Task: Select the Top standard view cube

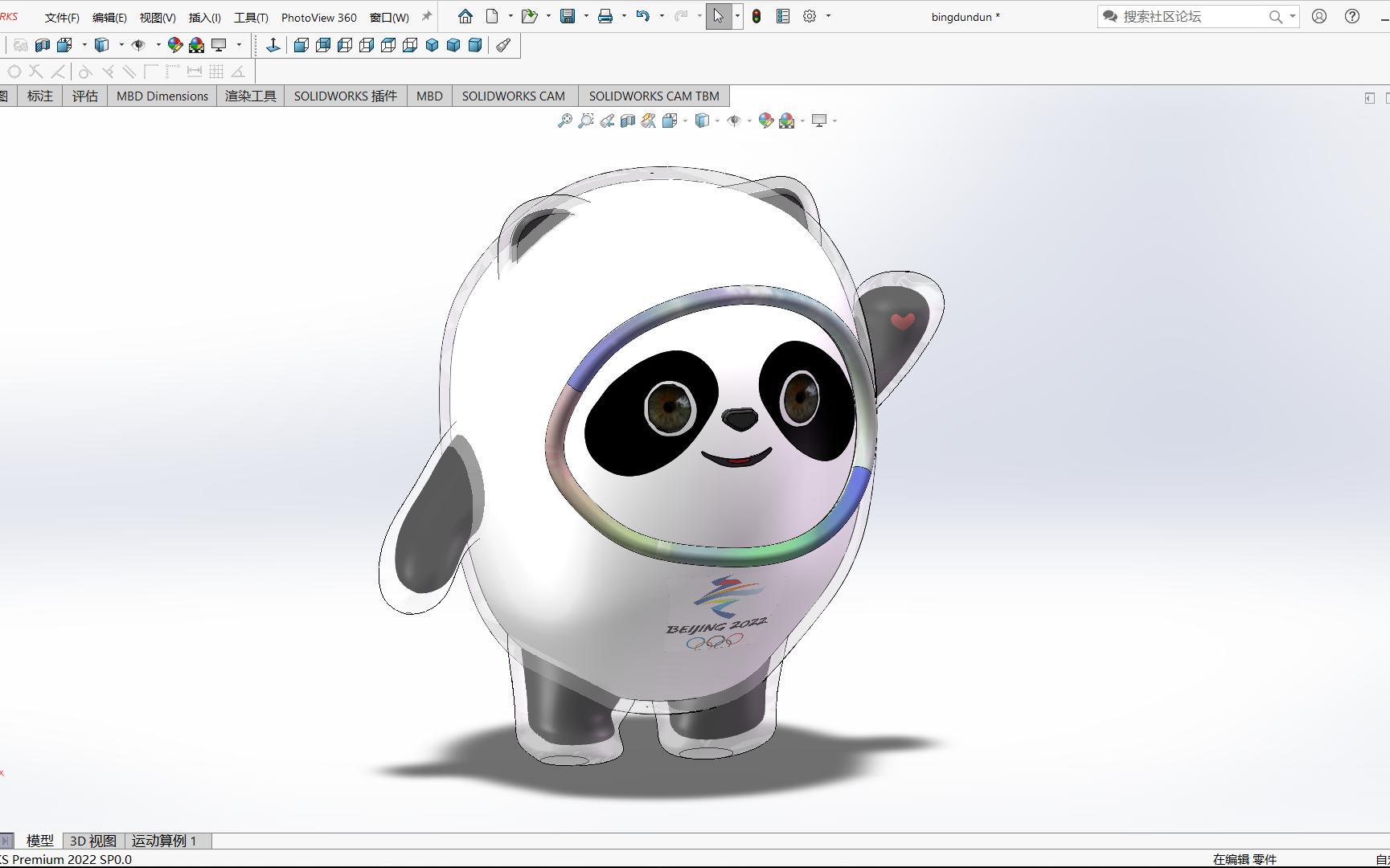Action: [388, 45]
